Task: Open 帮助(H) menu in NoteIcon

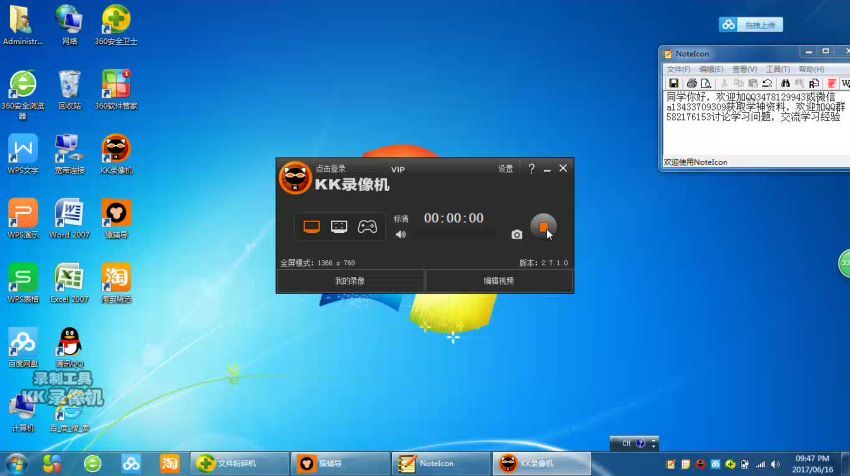Action: [811, 69]
